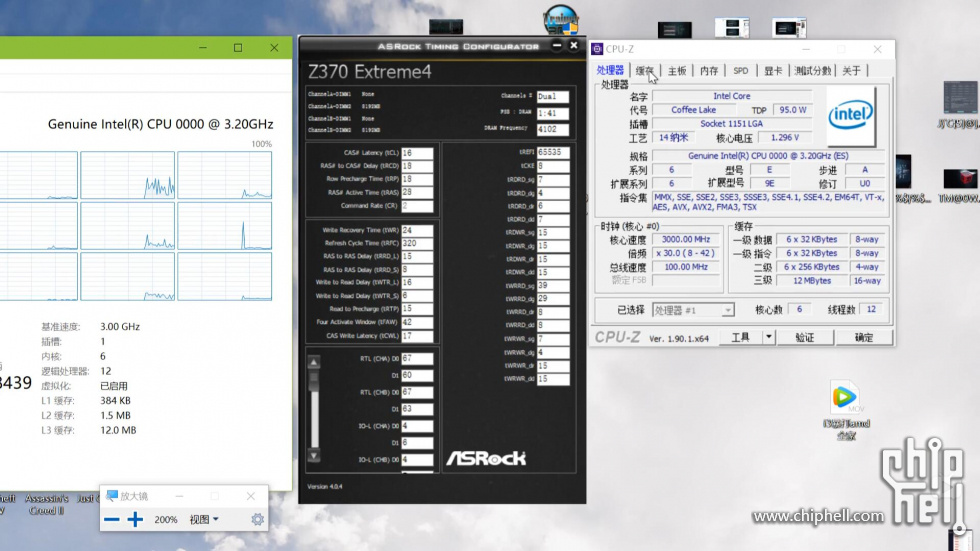Click the middle CPU graph in Task Manager

coord(128,226)
